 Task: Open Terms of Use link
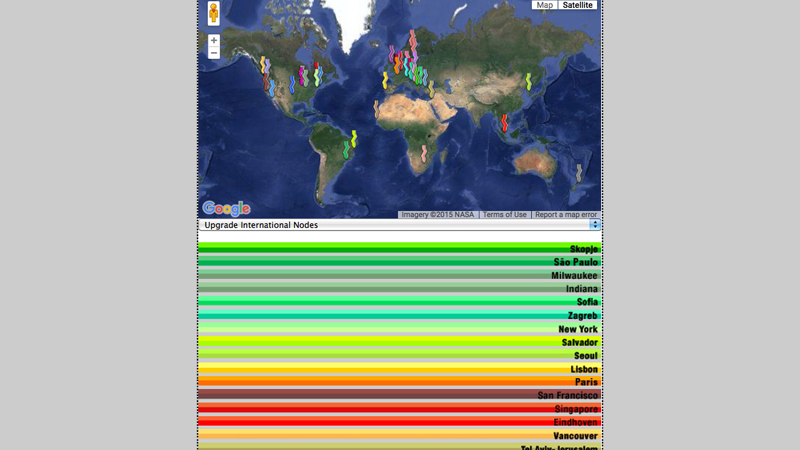(504, 215)
